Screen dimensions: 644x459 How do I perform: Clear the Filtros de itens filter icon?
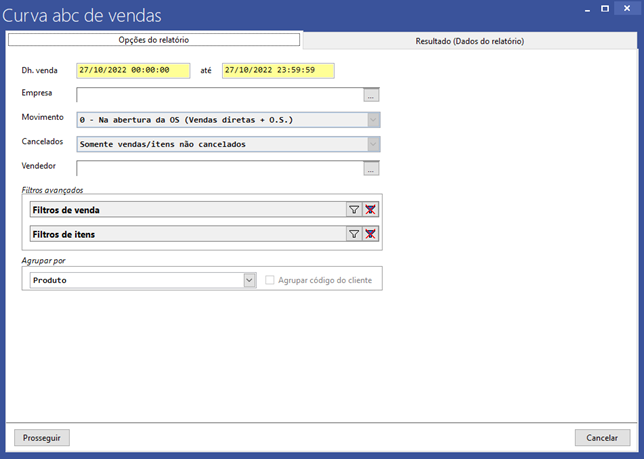pos(371,233)
